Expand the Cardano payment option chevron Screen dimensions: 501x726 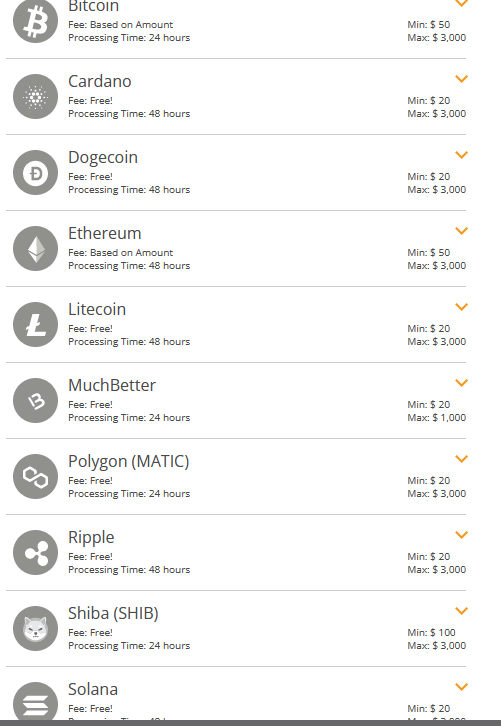[462, 79]
